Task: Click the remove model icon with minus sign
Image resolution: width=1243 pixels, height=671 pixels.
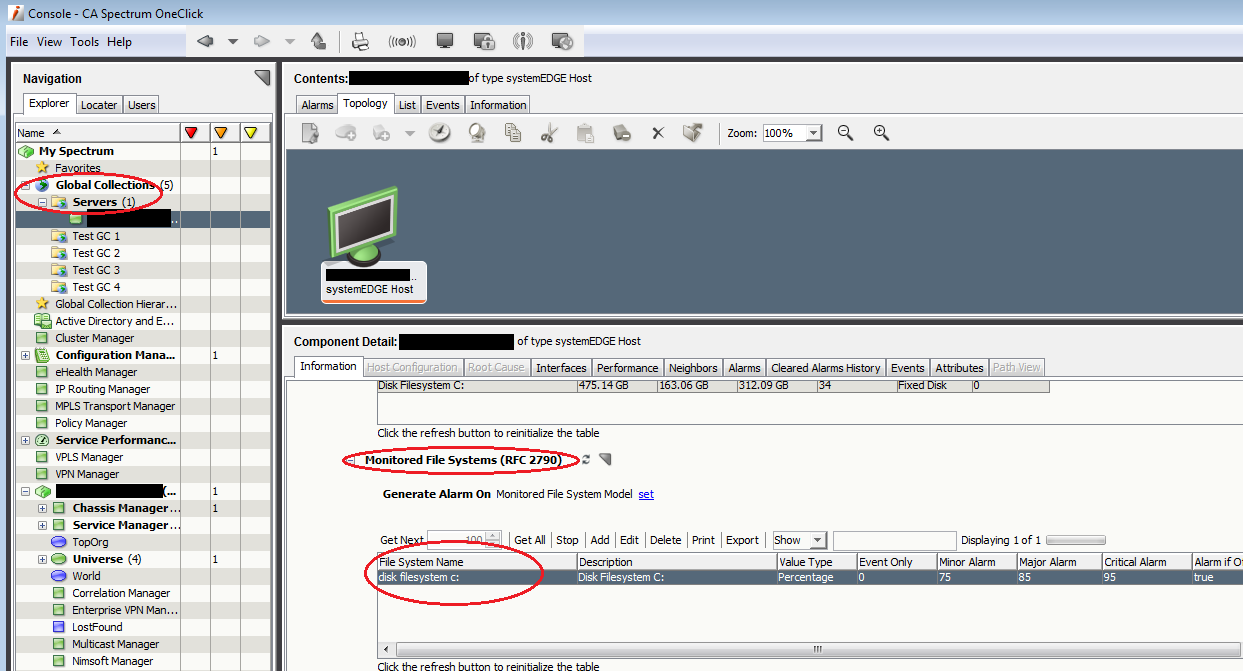Action: [621, 132]
